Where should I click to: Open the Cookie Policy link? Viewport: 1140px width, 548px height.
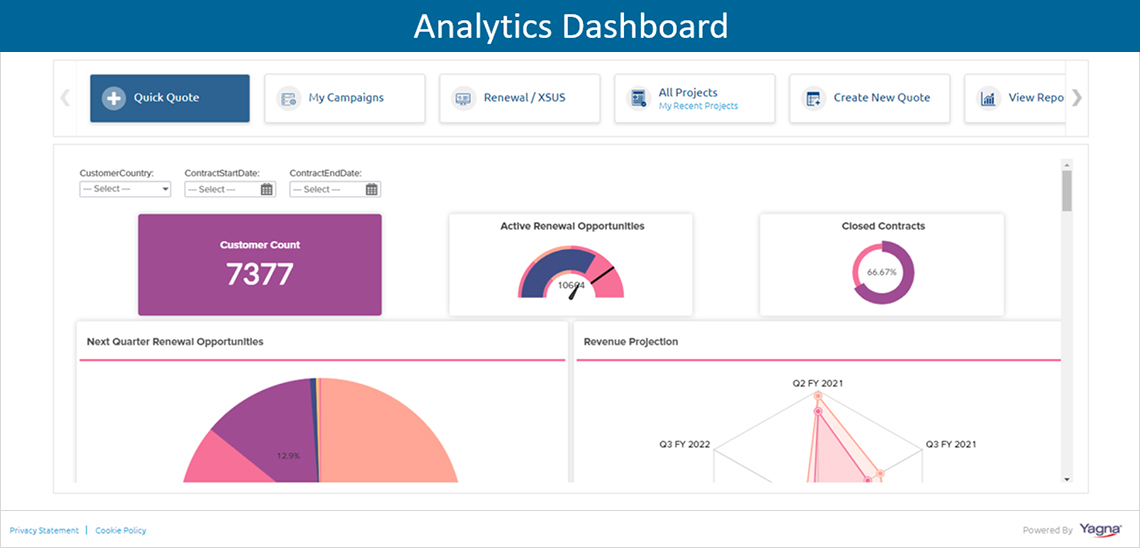(121, 531)
